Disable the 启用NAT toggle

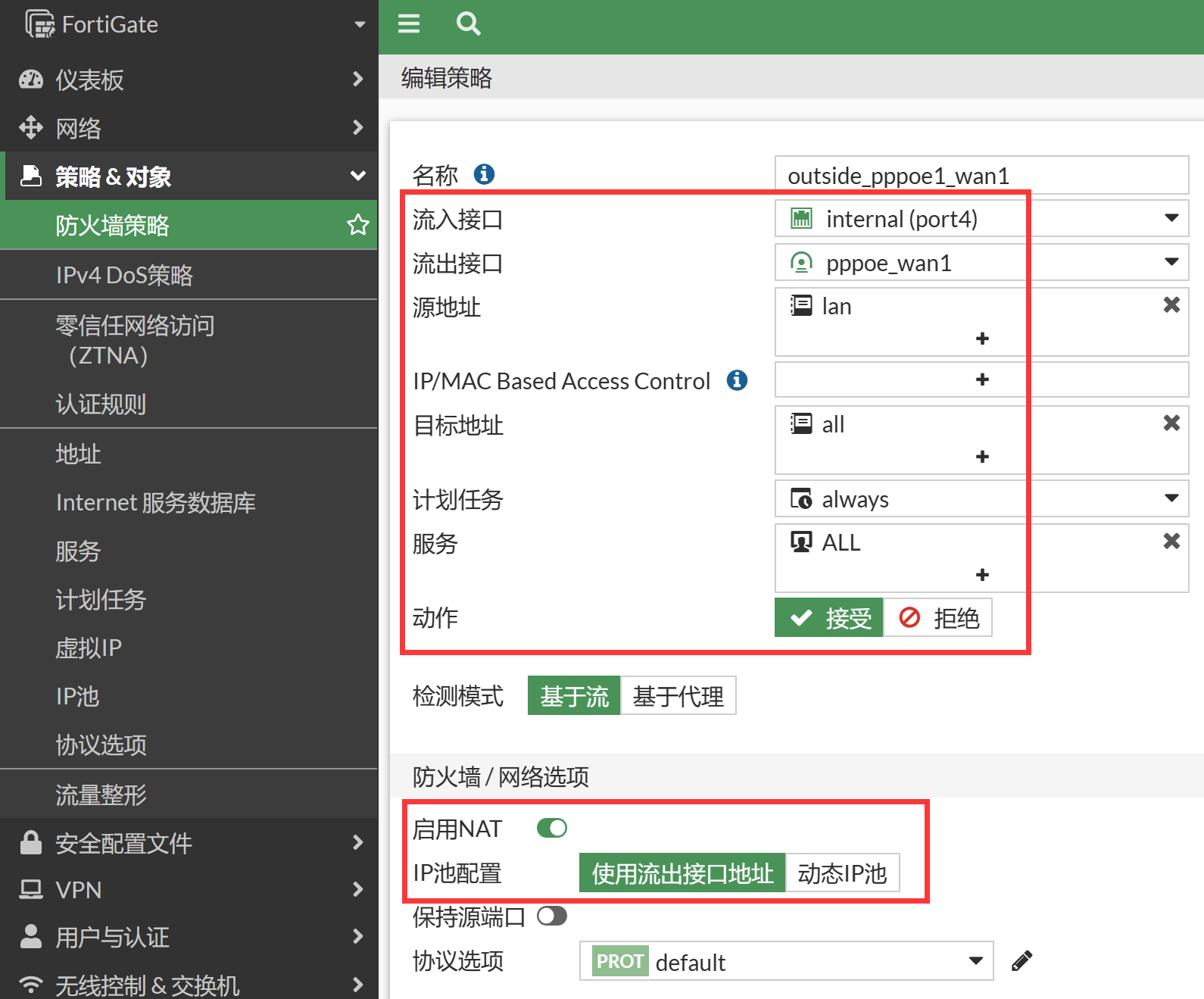click(552, 829)
